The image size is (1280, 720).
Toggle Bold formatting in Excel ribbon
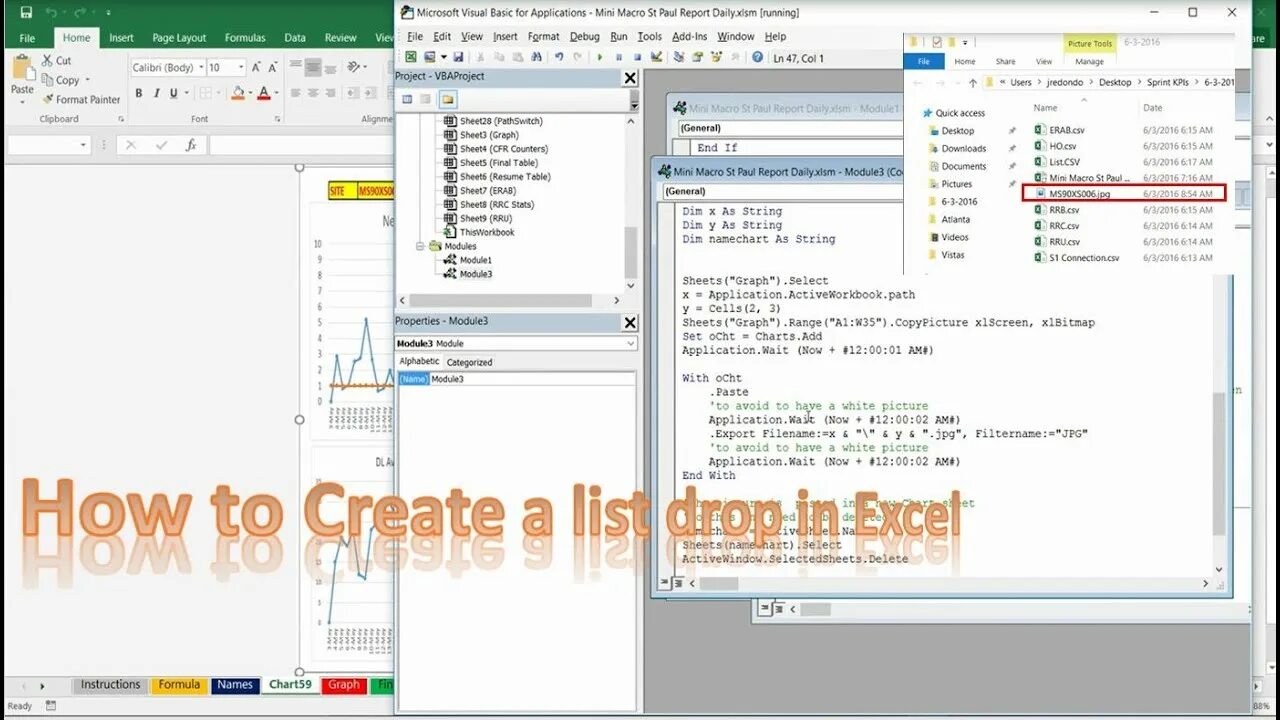(139, 93)
